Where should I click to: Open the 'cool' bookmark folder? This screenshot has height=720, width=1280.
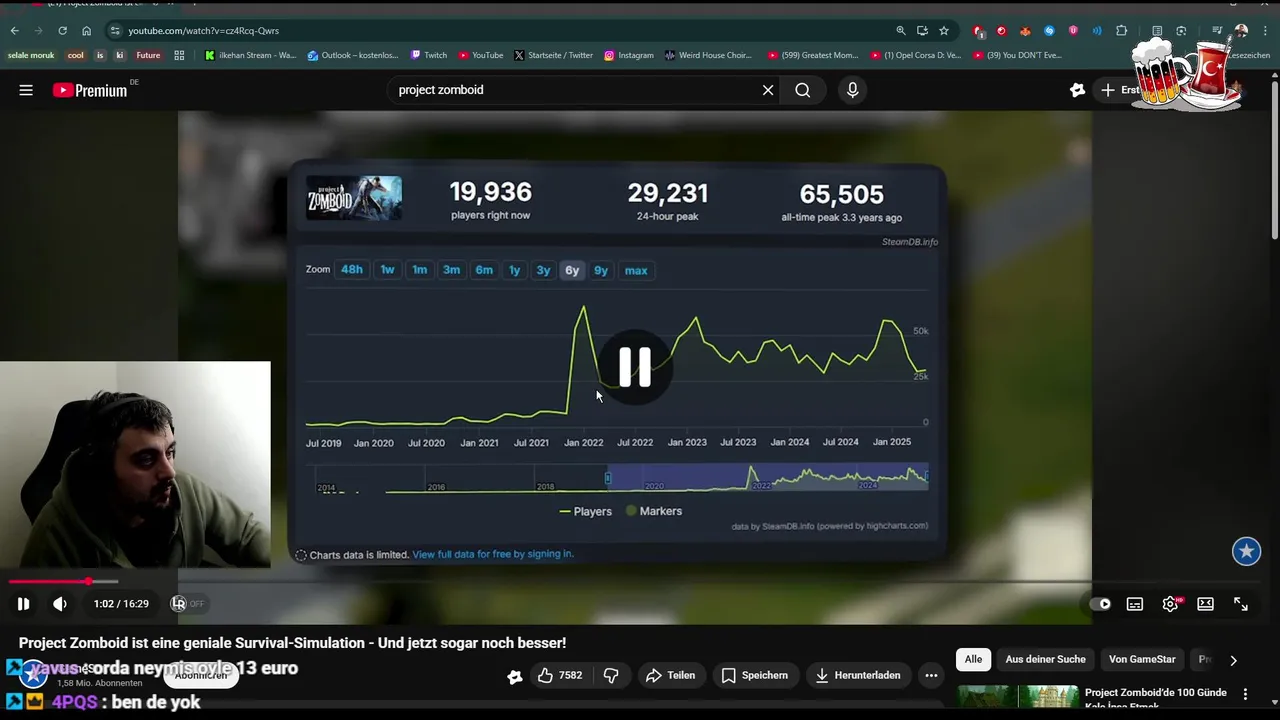coord(76,55)
